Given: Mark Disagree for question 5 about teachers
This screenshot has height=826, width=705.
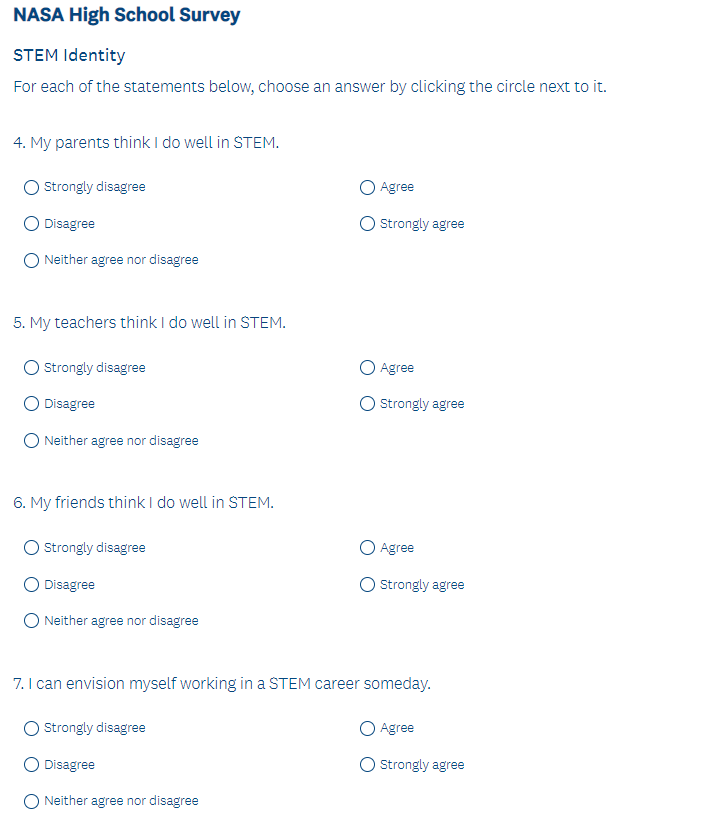Looking at the screenshot, I should 32,404.
